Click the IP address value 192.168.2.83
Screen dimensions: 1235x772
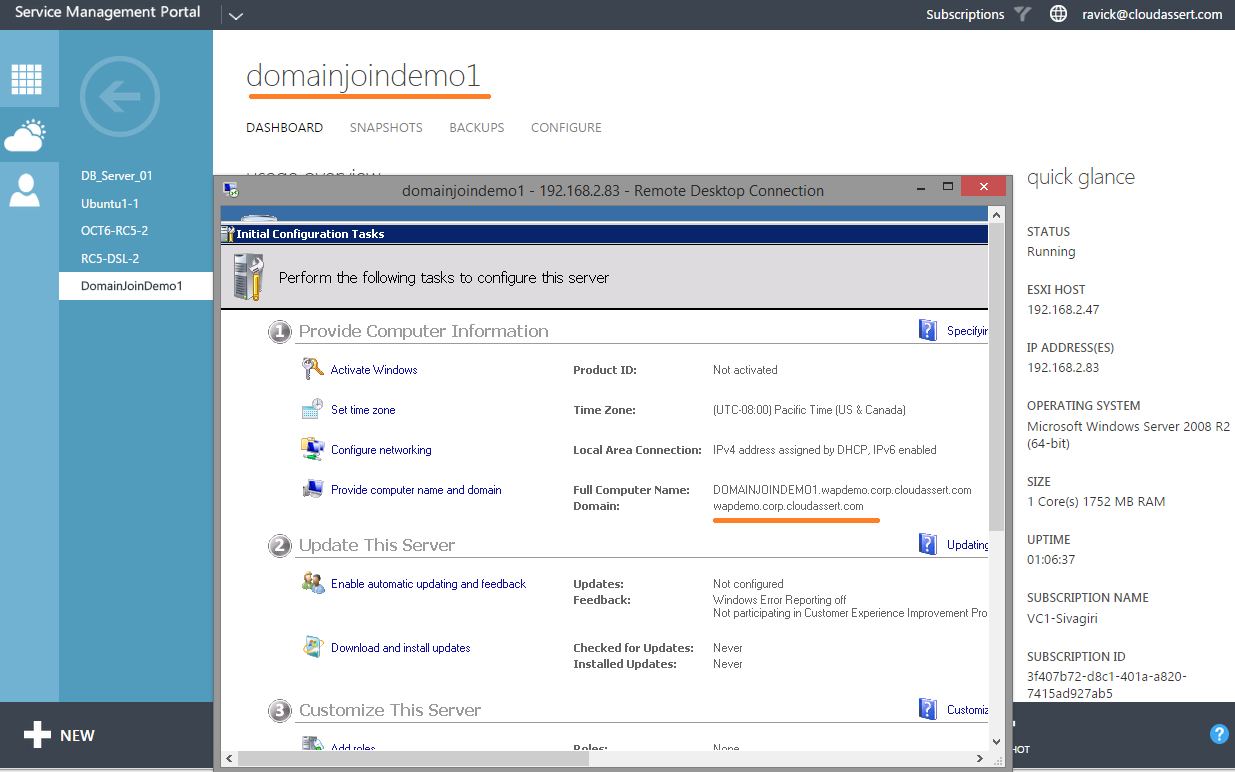tap(1063, 368)
